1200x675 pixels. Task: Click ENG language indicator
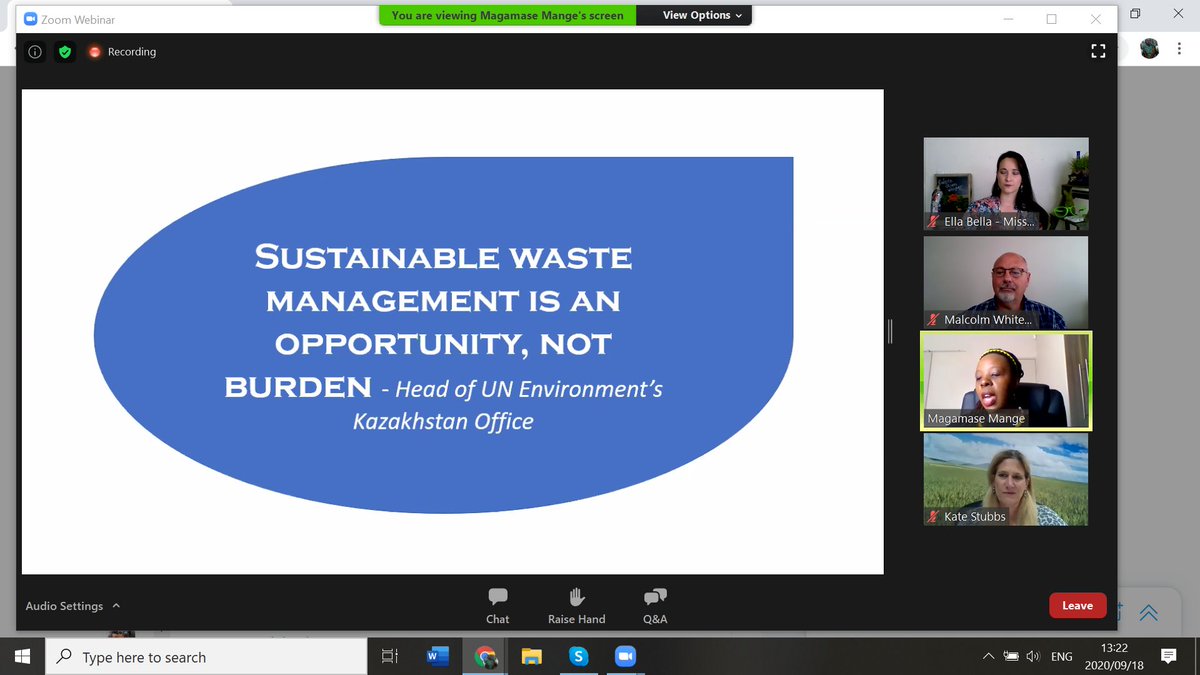1062,657
